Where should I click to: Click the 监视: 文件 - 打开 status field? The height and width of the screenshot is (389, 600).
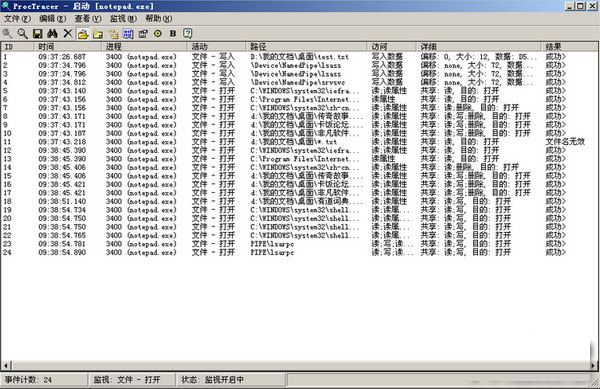(x=132, y=379)
